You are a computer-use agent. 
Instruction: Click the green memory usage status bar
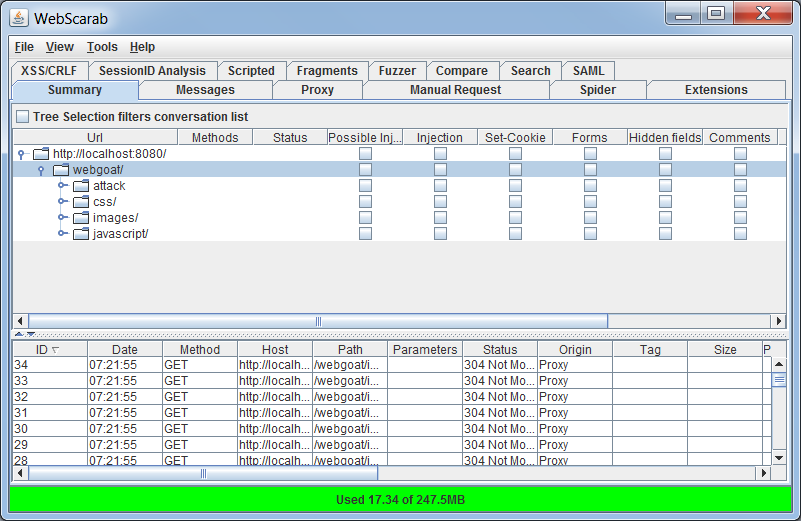tap(400, 500)
